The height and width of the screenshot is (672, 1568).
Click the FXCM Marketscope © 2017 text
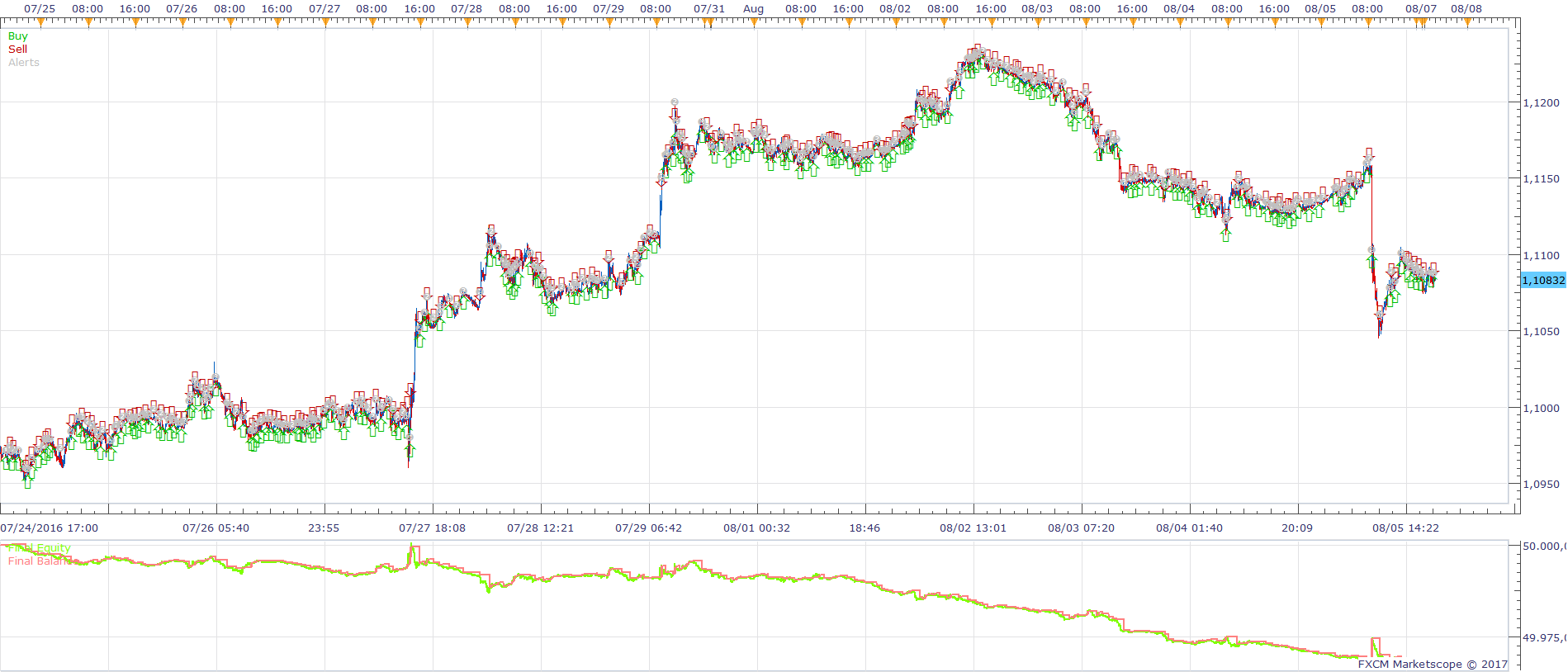pyautogui.click(x=1433, y=664)
